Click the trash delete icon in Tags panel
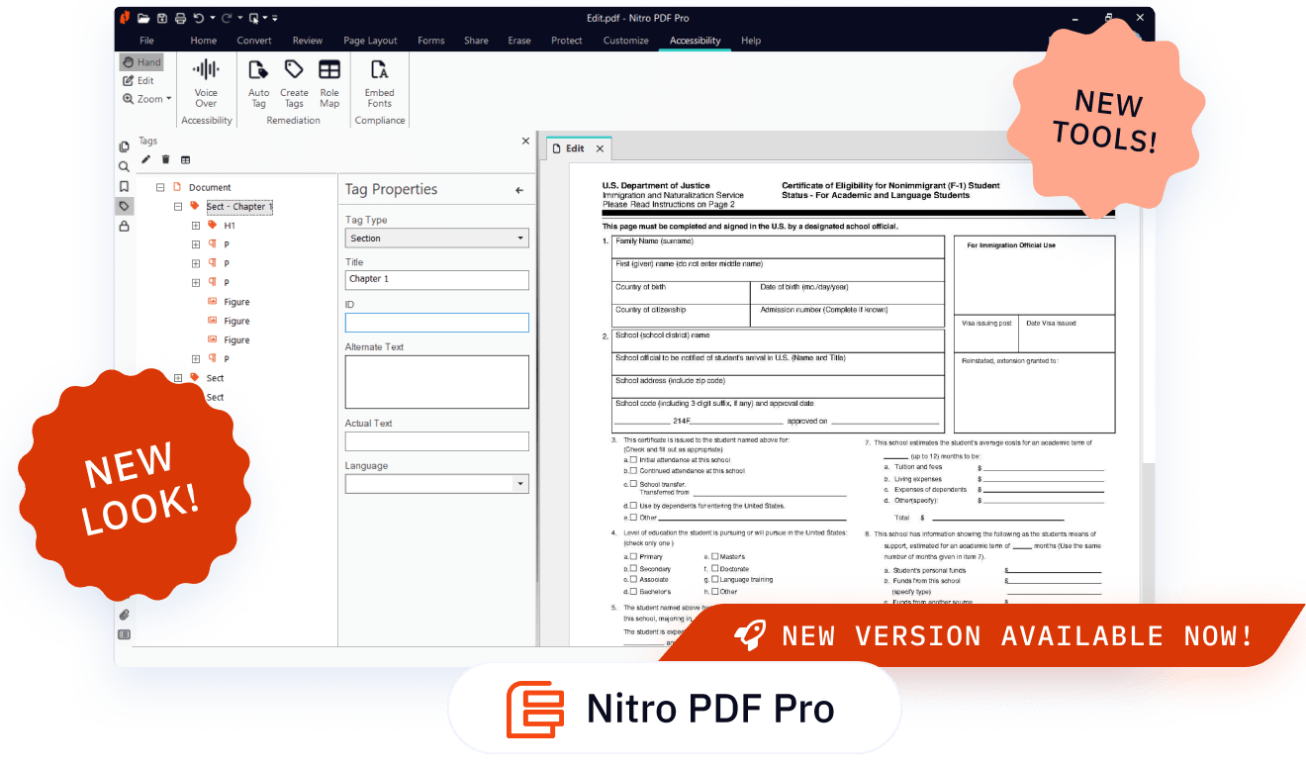The height and width of the screenshot is (768, 1306). [x=166, y=159]
